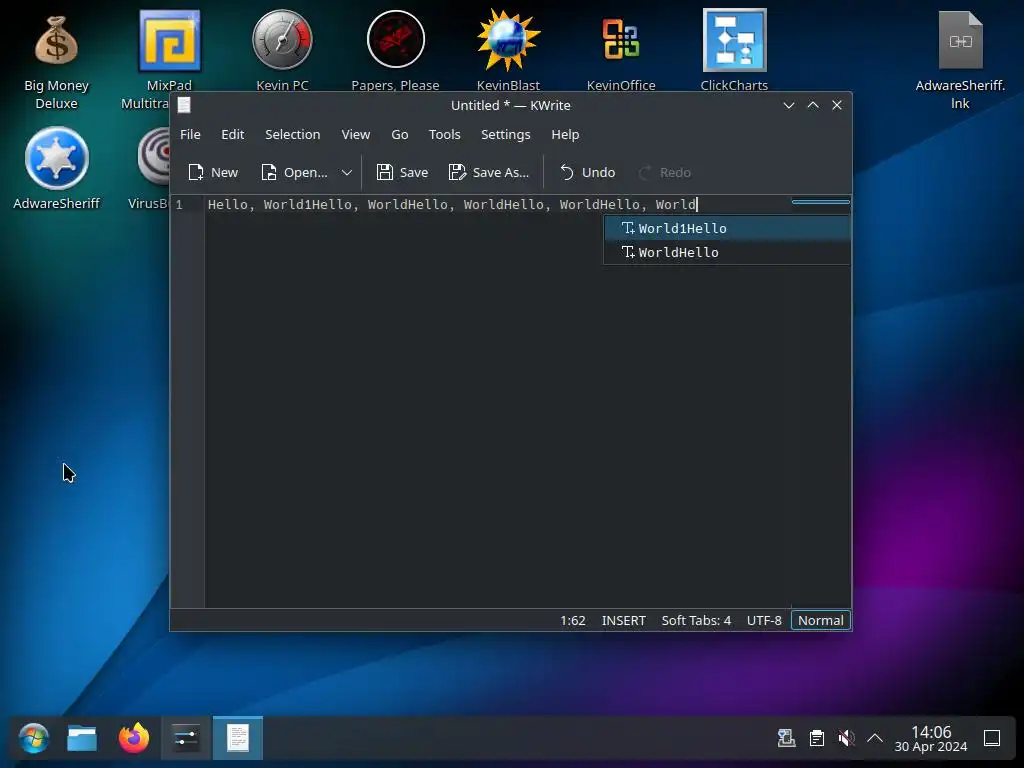Image resolution: width=1024 pixels, height=768 pixels.
Task: Click the Save As... toolbar button
Action: pos(488,172)
